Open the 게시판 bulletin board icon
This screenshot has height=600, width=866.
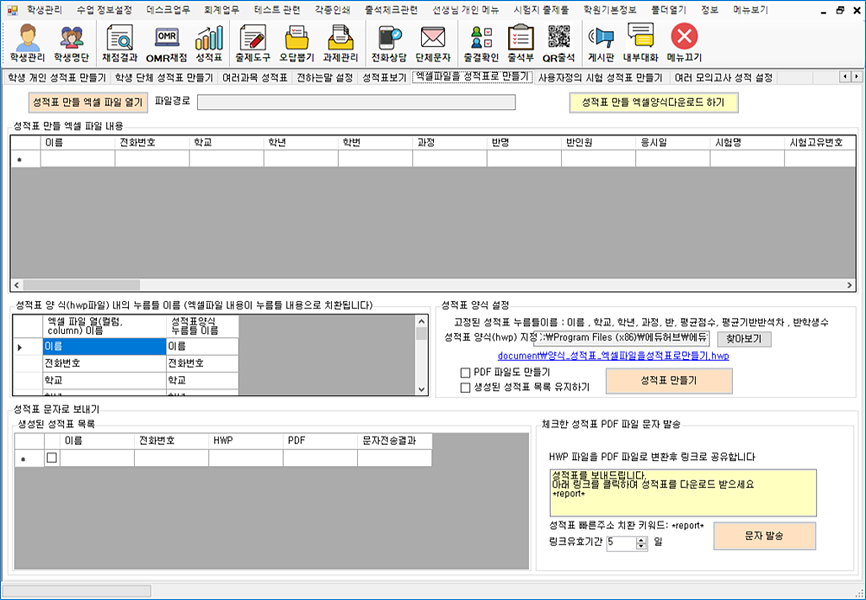click(x=601, y=43)
